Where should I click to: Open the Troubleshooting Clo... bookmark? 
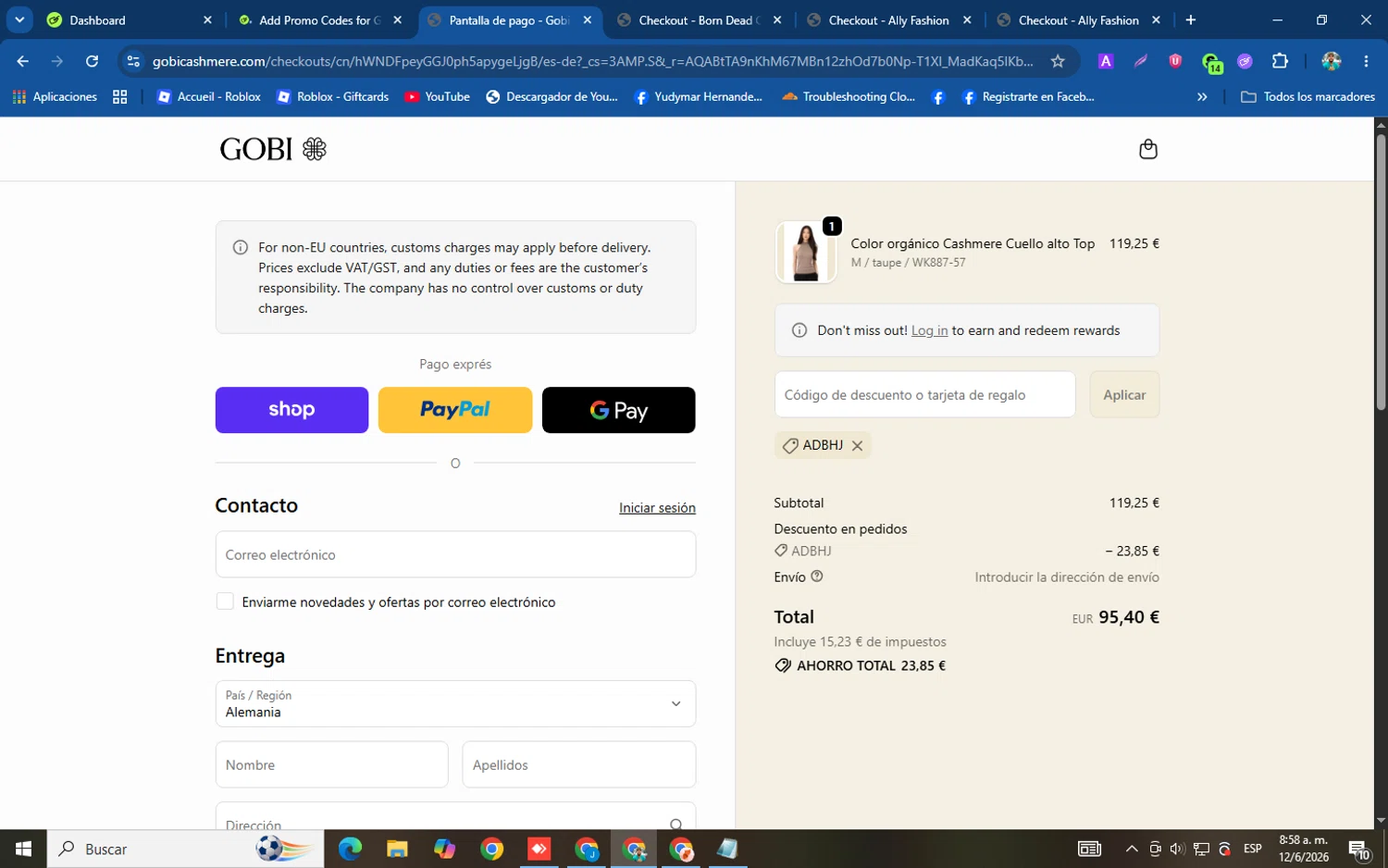pos(849,96)
